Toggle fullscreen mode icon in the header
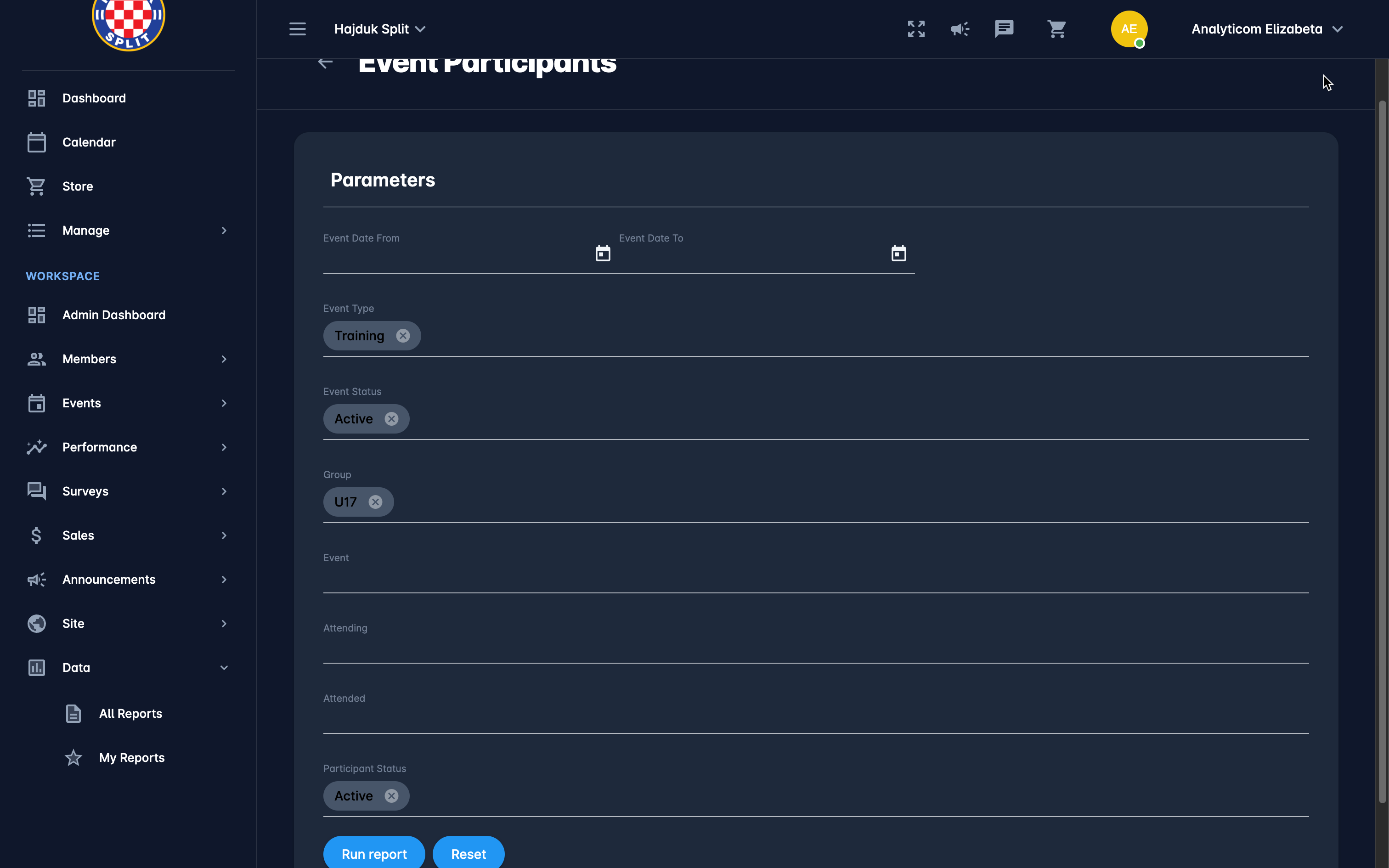1389x868 pixels. [916, 28]
